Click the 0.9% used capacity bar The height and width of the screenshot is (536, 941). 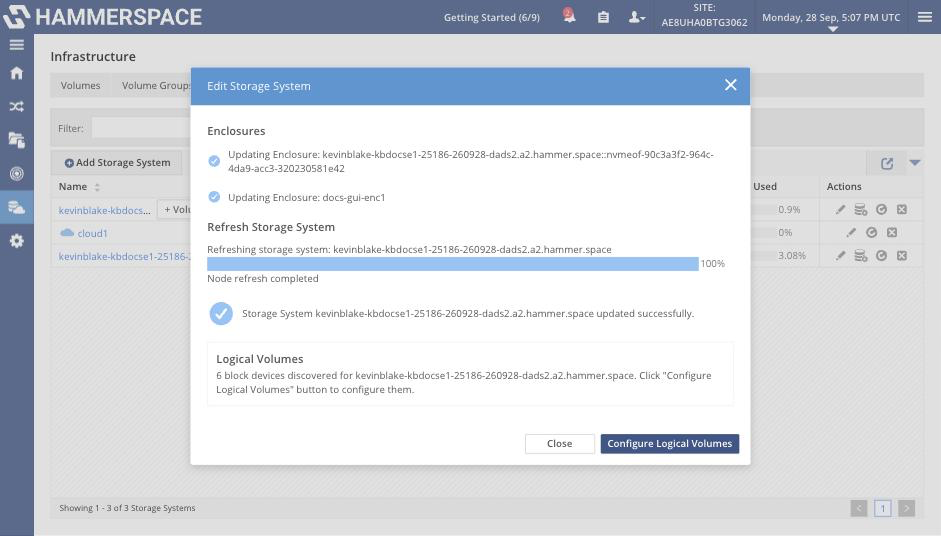point(762,209)
